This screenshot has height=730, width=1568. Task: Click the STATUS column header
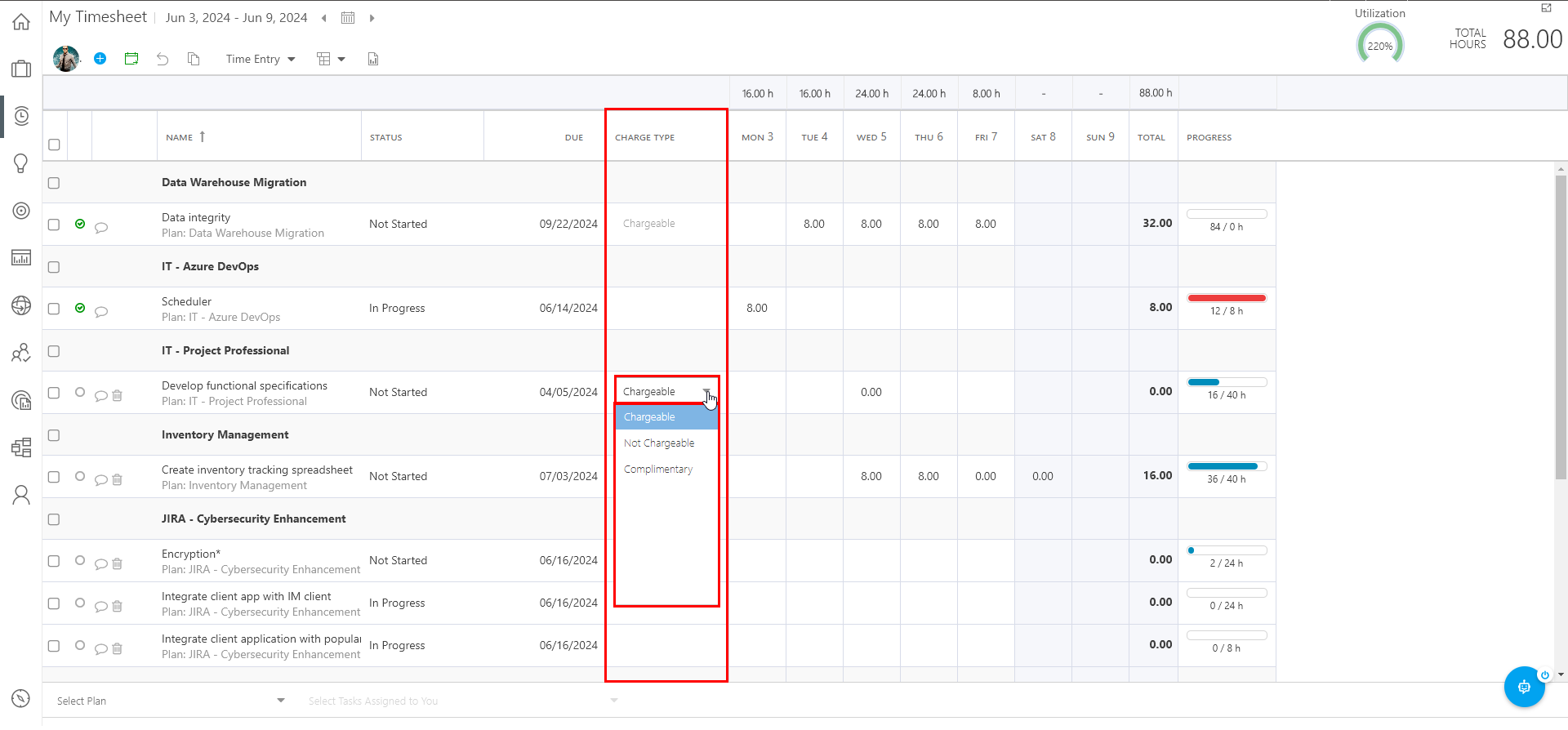point(386,137)
